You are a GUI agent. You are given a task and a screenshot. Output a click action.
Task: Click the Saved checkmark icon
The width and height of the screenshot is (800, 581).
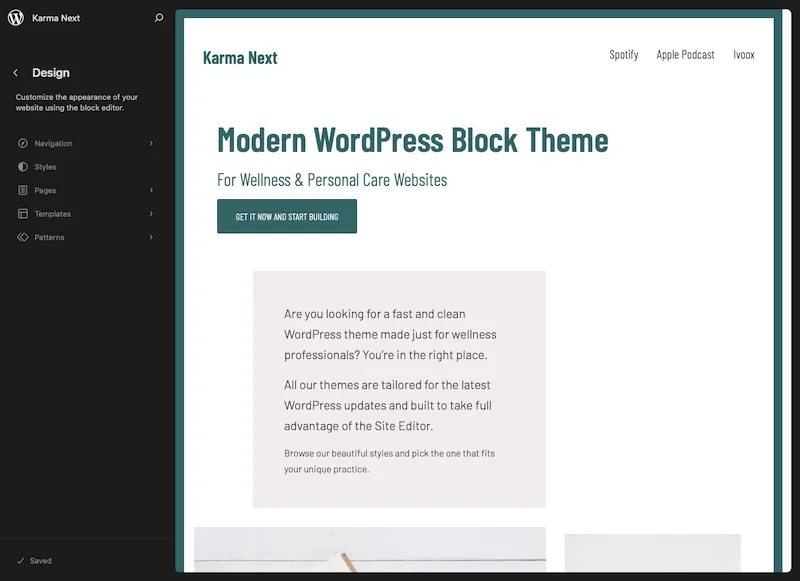20,561
